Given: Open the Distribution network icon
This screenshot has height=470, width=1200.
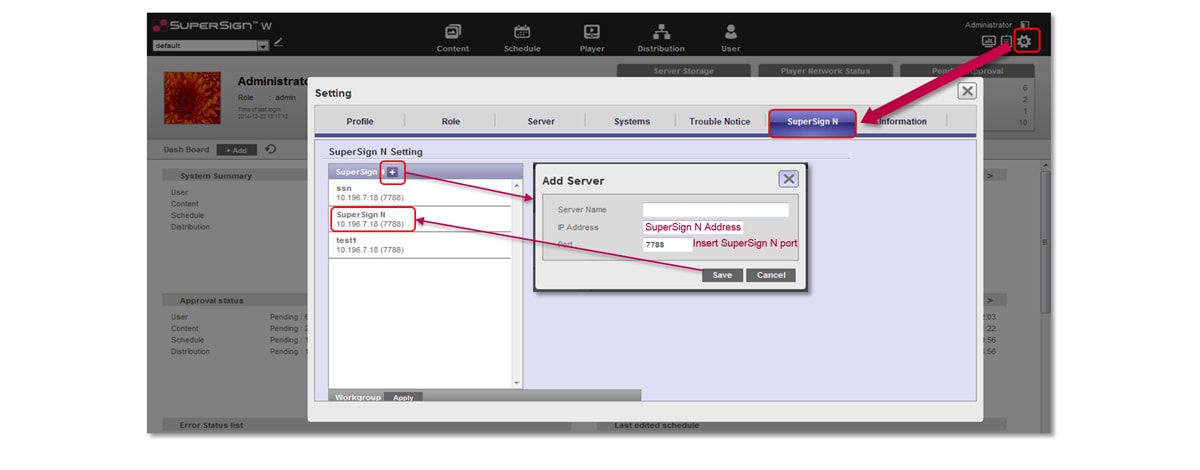Looking at the screenshot, I should click(661, 33).
